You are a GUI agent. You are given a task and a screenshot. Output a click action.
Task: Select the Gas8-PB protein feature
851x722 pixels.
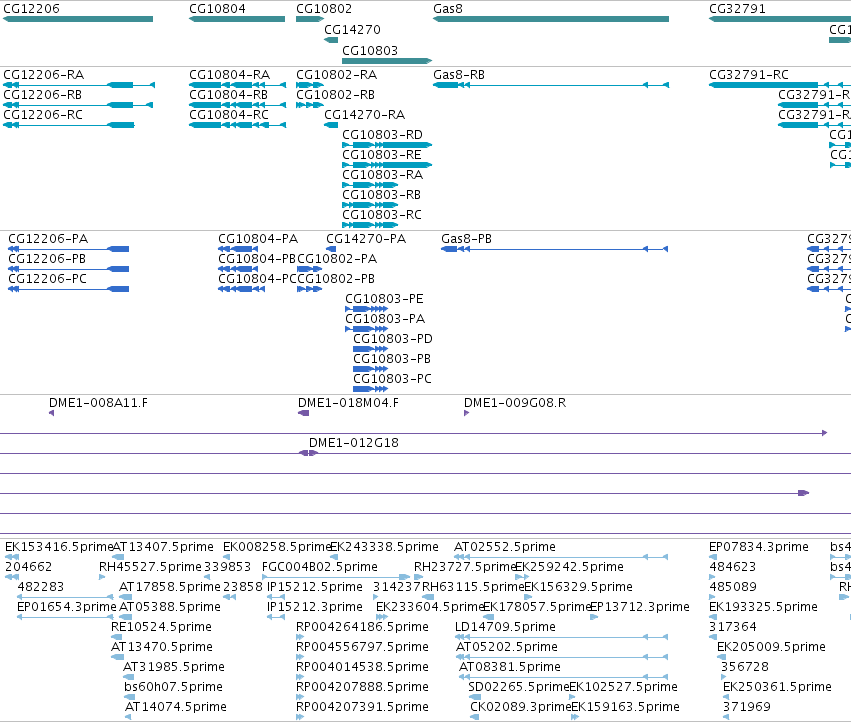tap(555, 249)
